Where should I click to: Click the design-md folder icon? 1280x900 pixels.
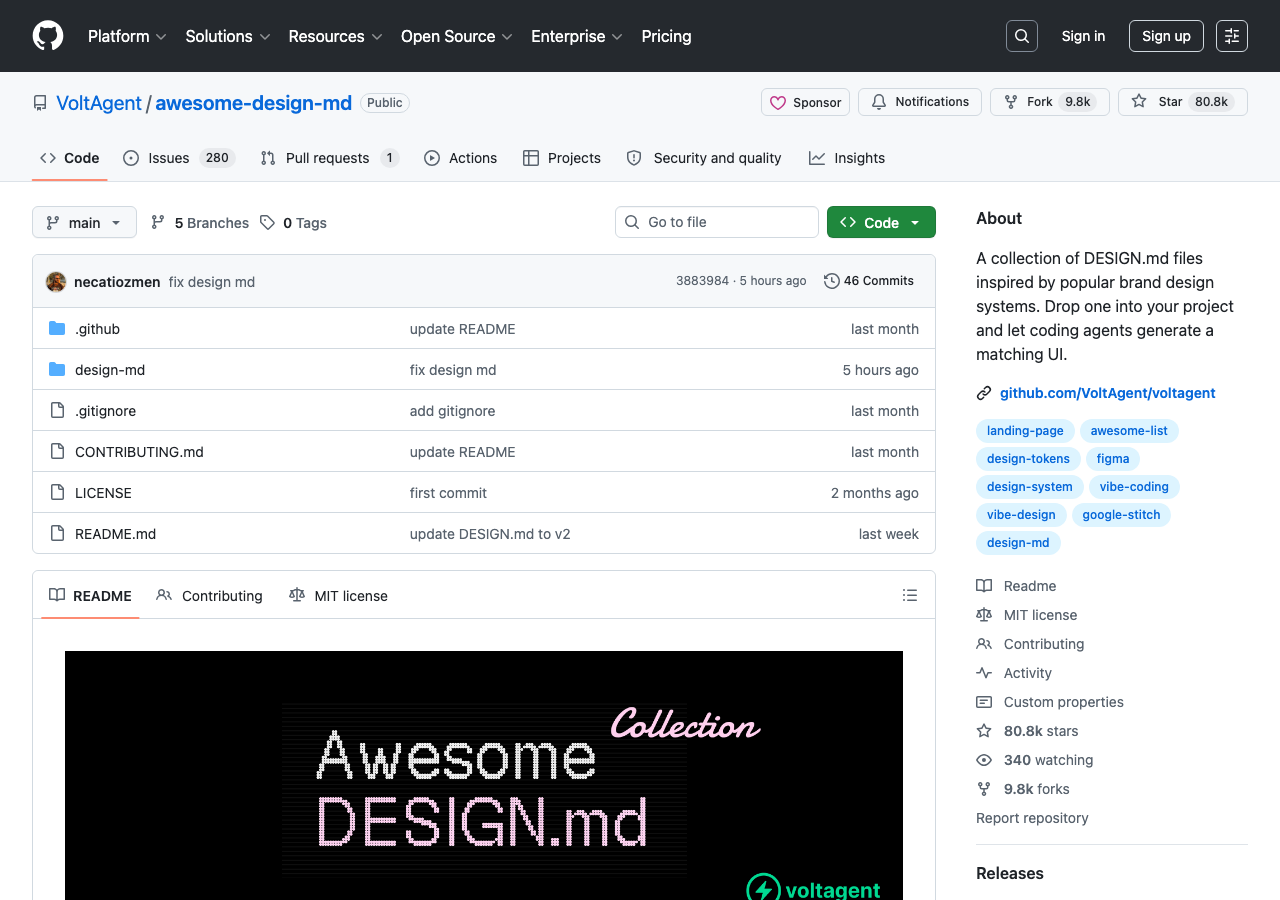click(x=57, y=370)
